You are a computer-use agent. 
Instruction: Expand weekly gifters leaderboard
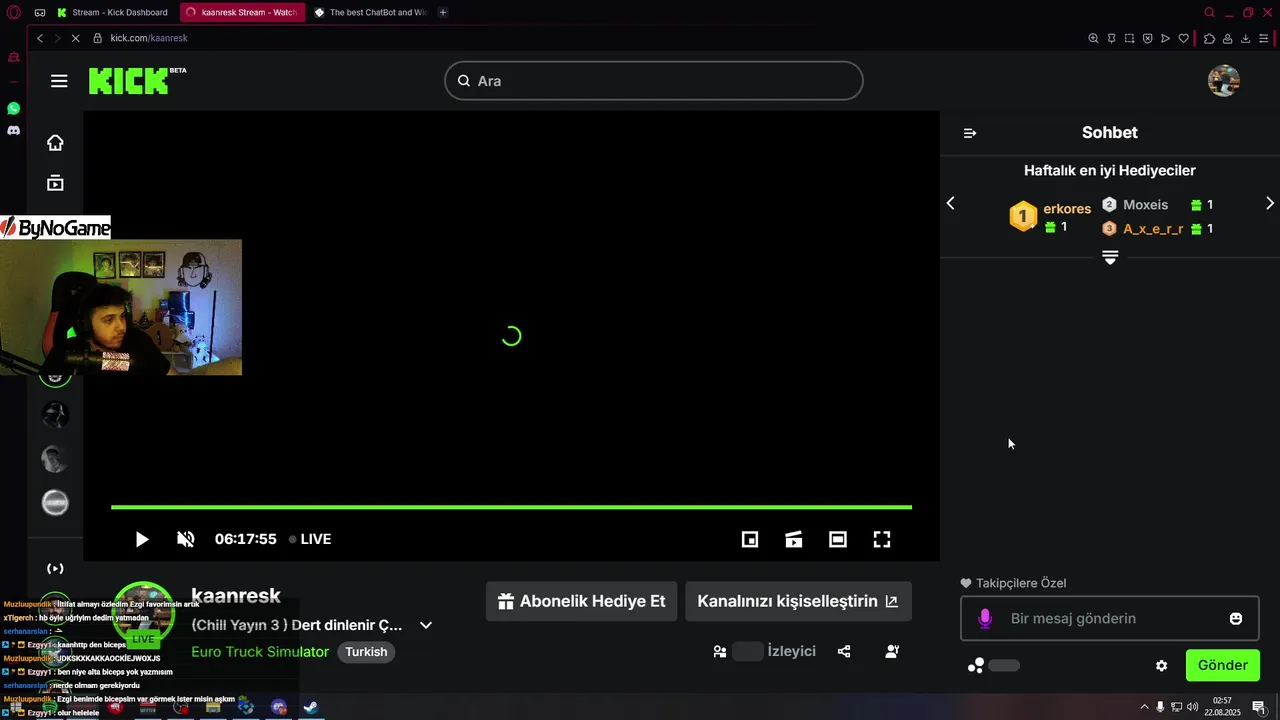[x=1110, y=257]
